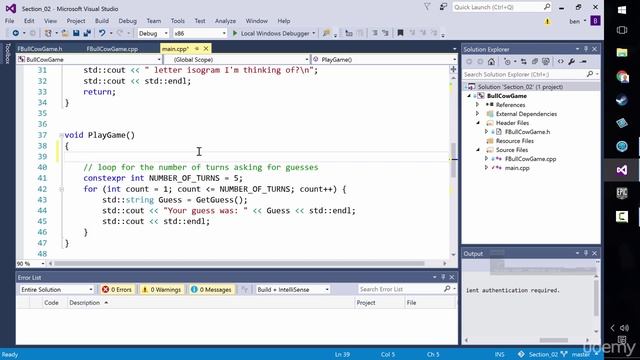Click the Save icon in the toolbar

click(76, 33)
